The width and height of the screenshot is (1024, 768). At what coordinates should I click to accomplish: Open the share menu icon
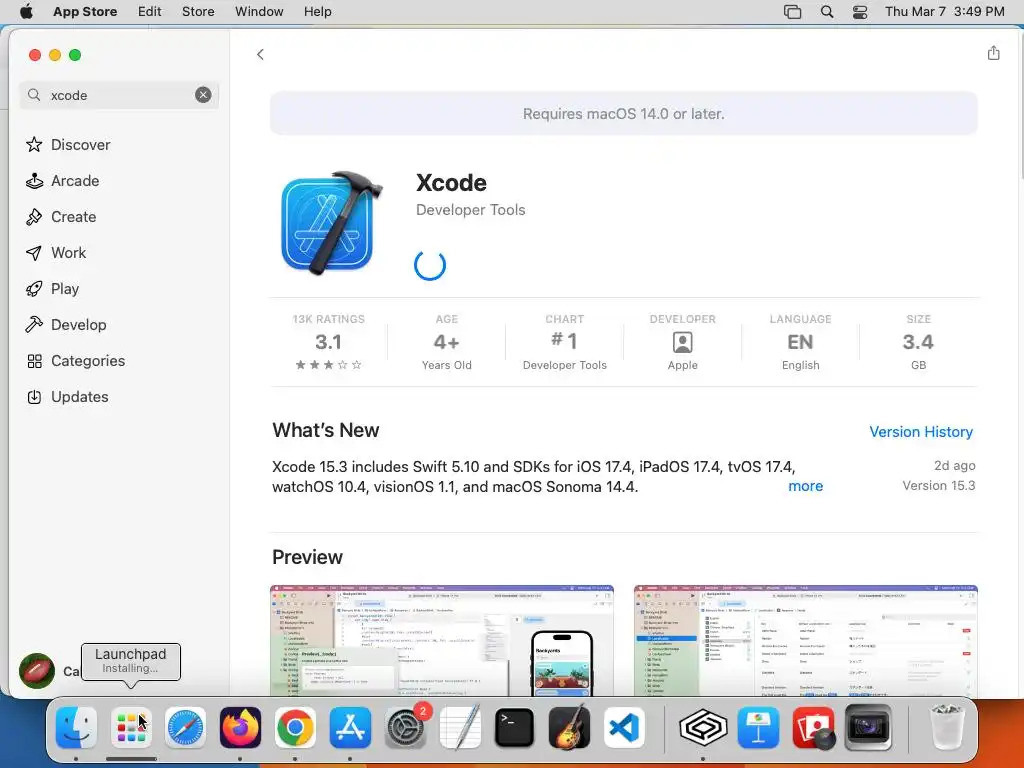(x=993, y=53)
